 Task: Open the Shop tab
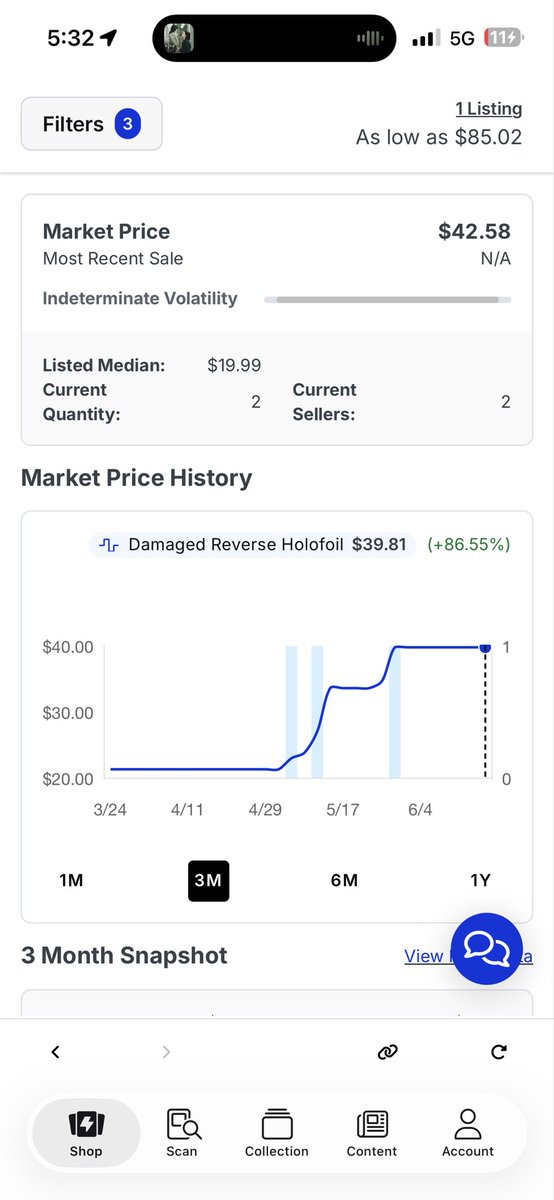click(x=86, y=1134)
